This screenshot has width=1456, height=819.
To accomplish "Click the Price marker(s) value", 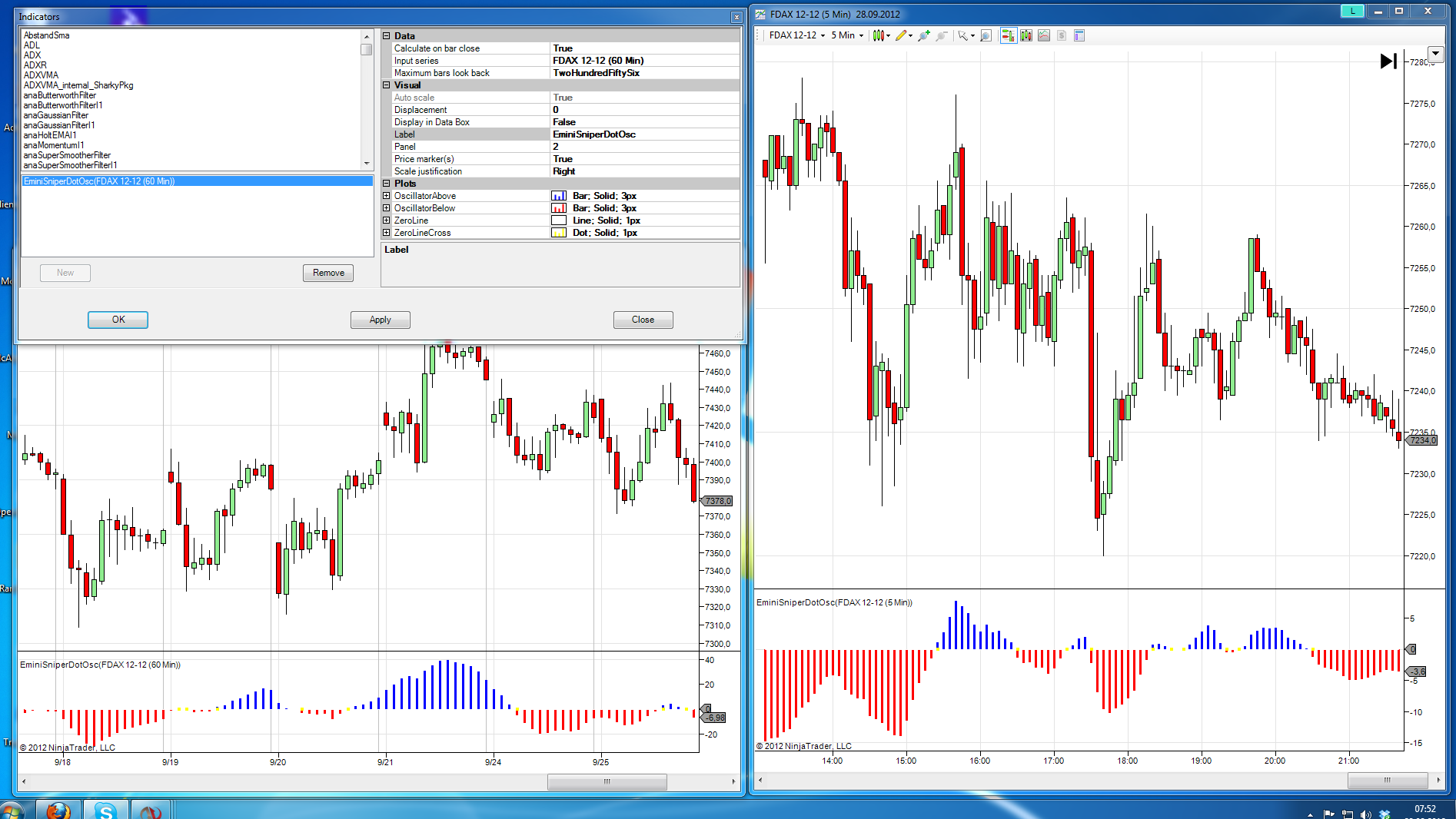I will (645, 159).
